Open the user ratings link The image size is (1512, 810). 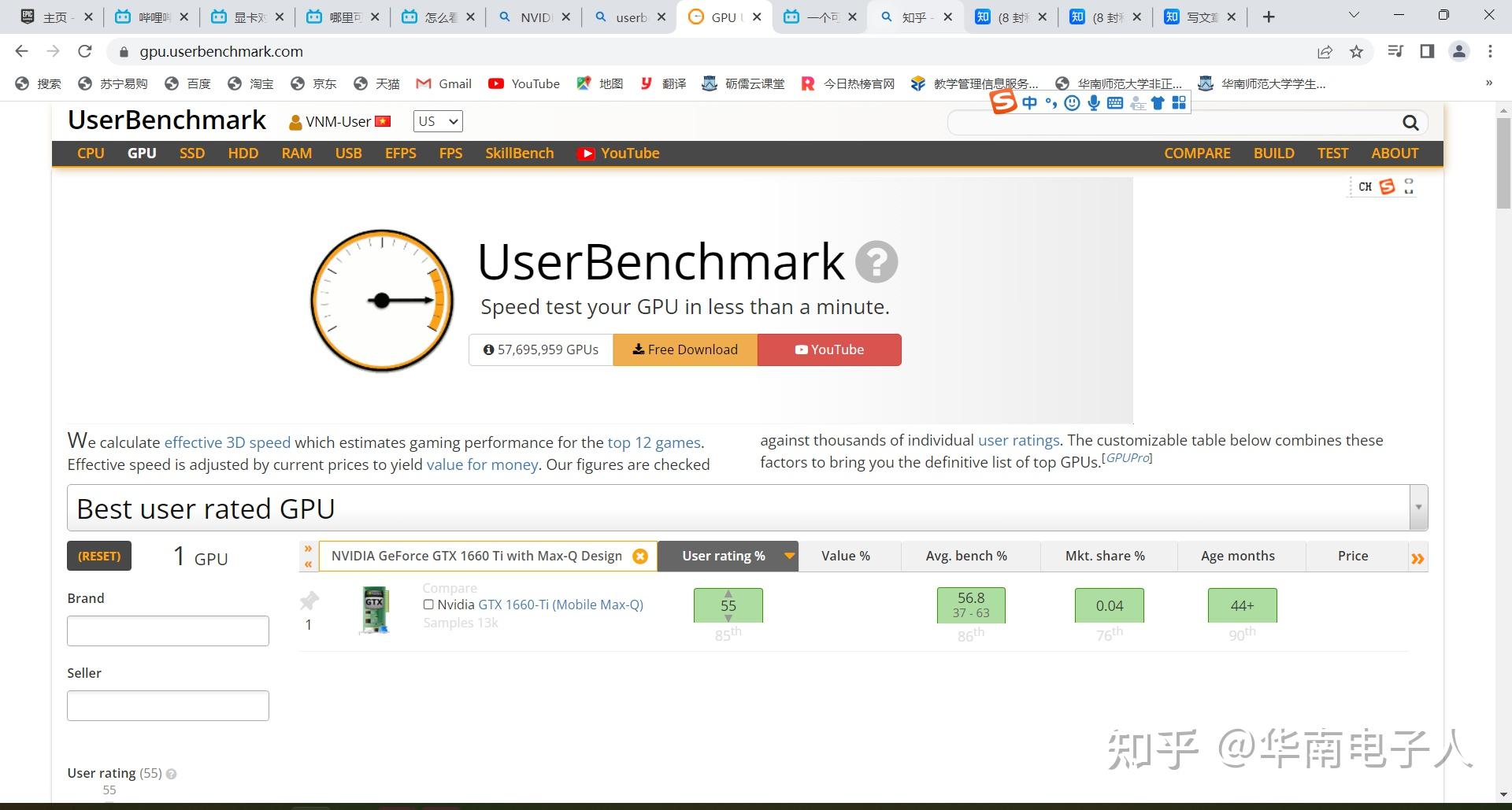coord(1018,440)
